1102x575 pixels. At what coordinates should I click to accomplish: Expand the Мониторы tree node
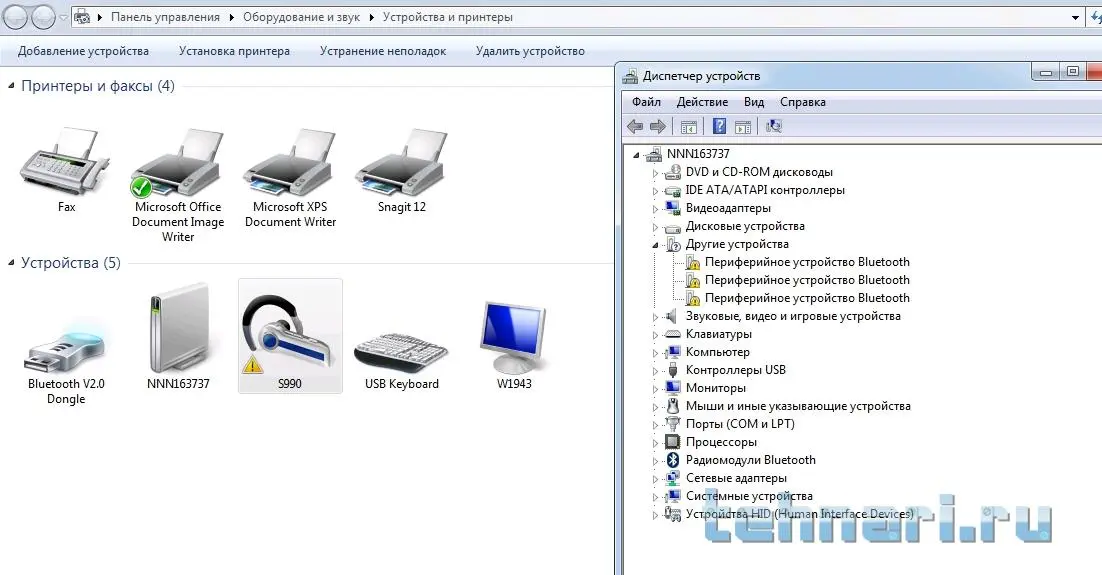tap(655, 389)
